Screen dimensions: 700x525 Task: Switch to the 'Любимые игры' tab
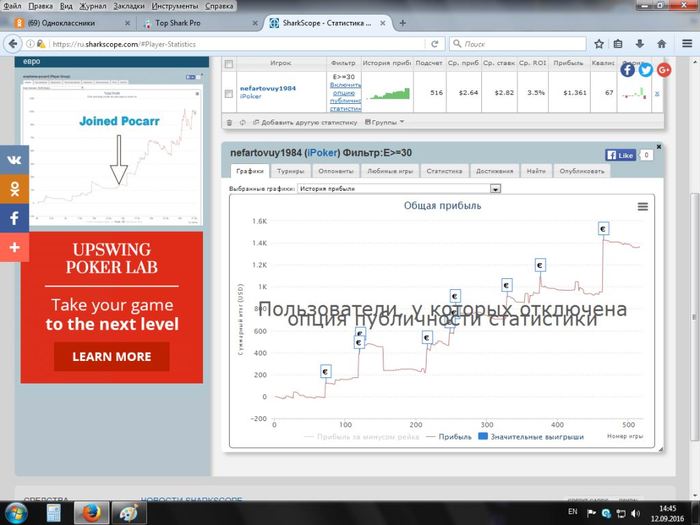tap(390, 171)
